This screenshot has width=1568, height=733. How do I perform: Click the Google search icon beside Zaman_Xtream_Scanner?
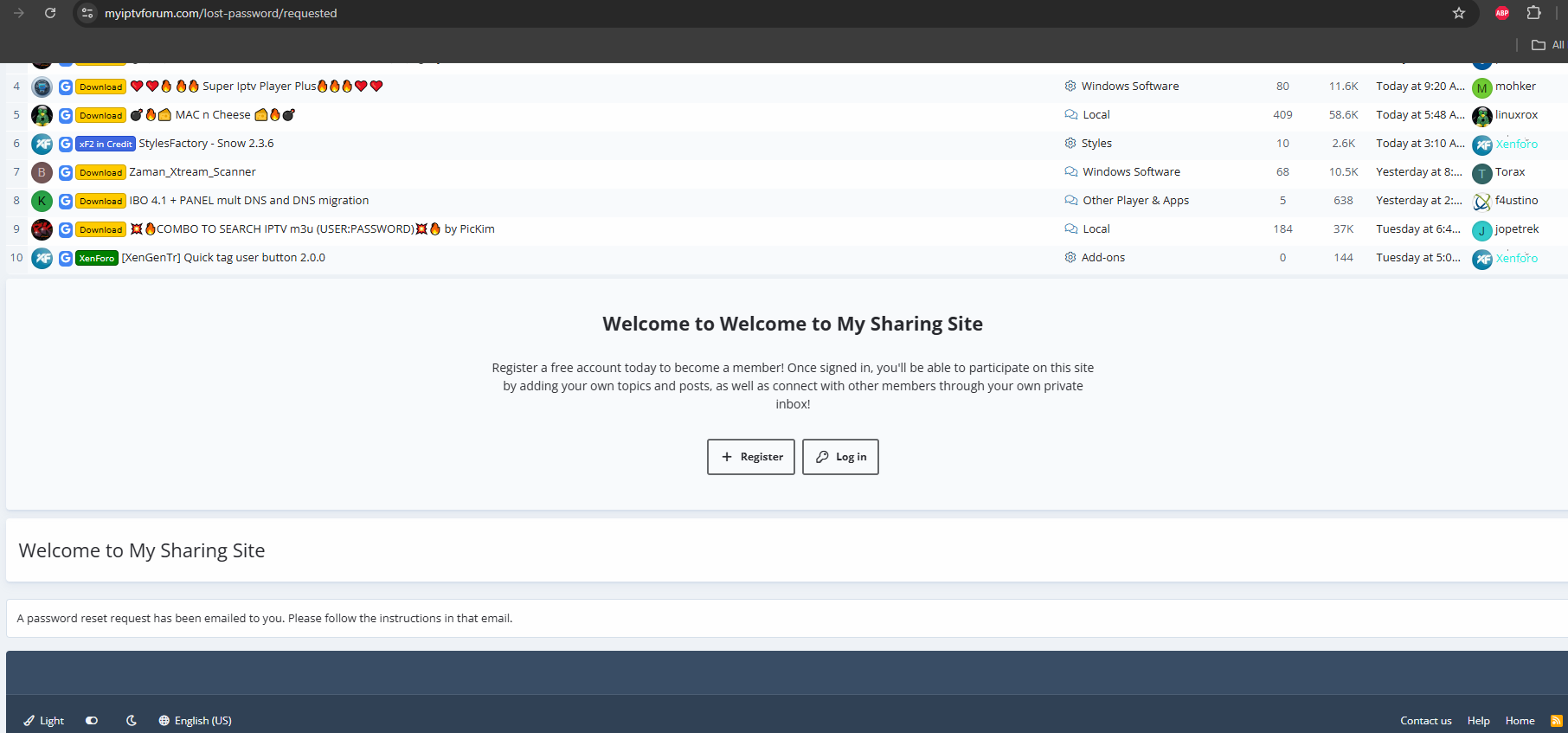coord(66,172)
